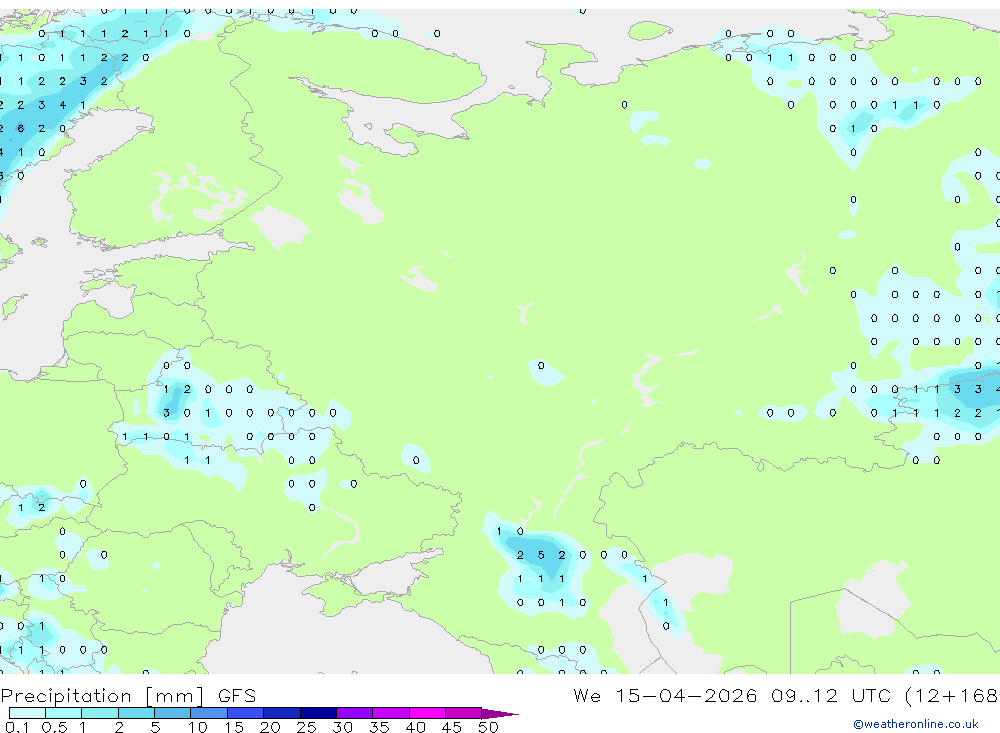Click the legend label '25'
Screen dimensions: 1000x733
pos(306,727)
